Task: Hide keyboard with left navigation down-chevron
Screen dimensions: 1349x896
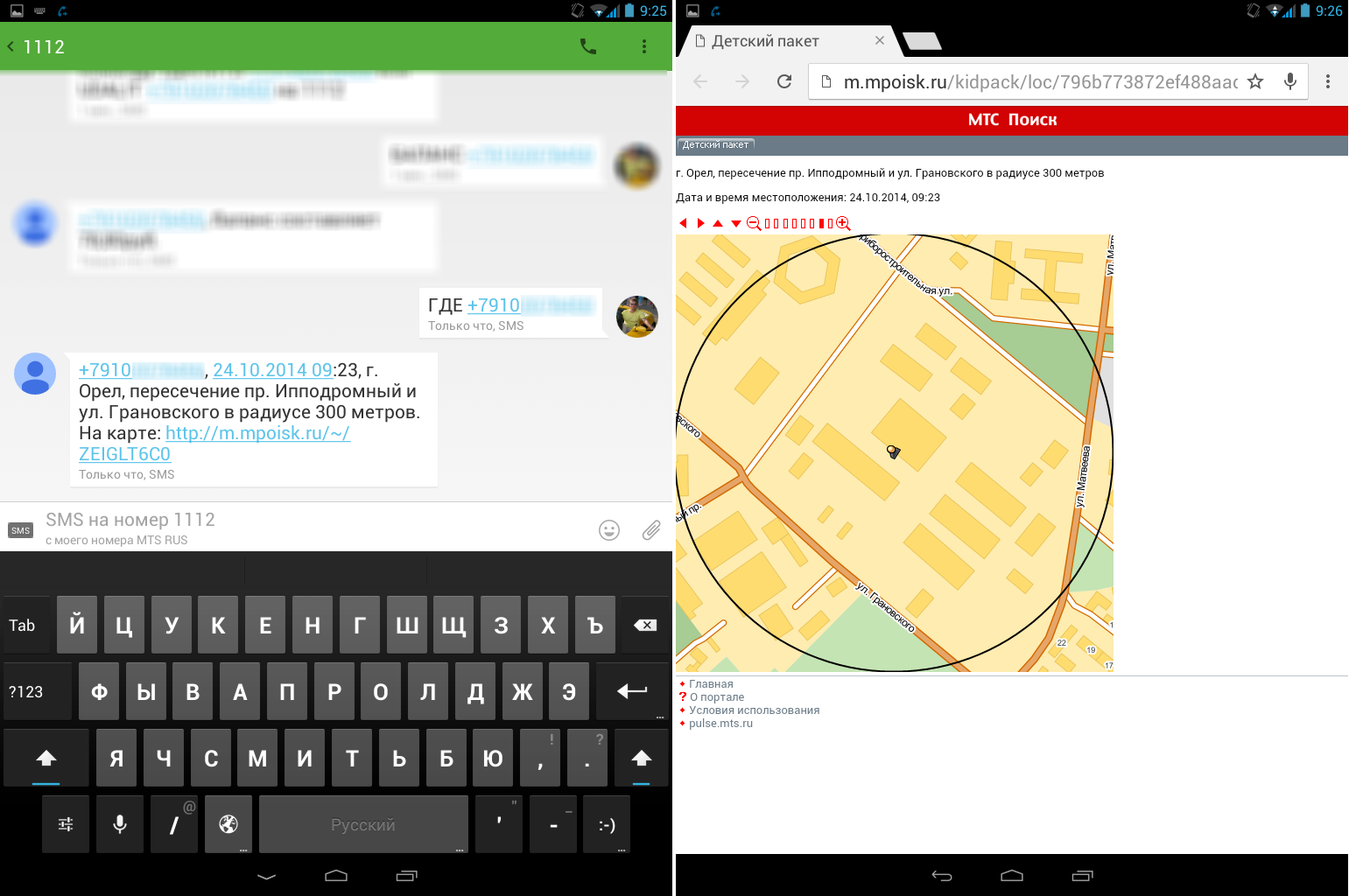Action: pos(267,876)
